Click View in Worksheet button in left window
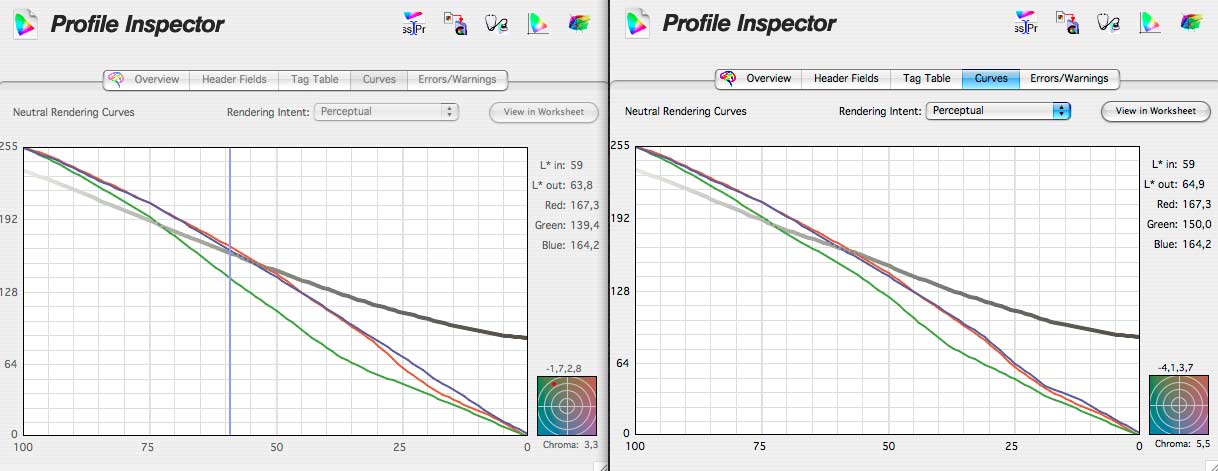1218x471 pixels. (544, 112)
